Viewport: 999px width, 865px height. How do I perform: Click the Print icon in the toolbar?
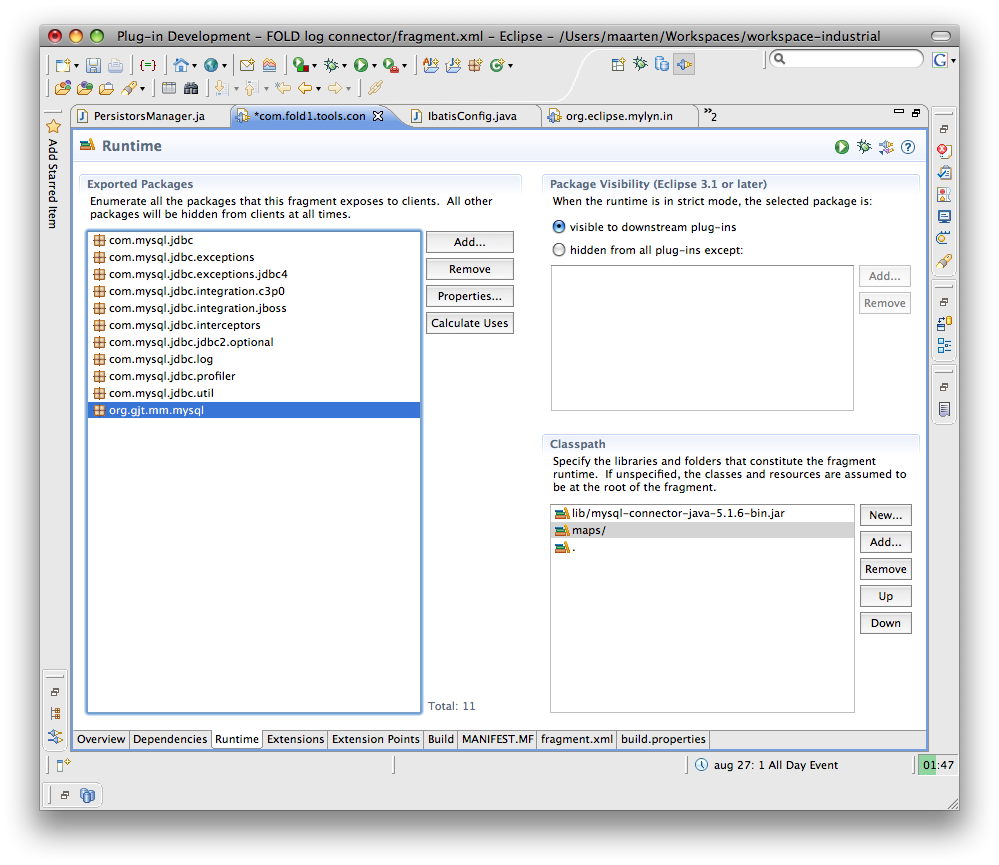click(x=115, y=65)
